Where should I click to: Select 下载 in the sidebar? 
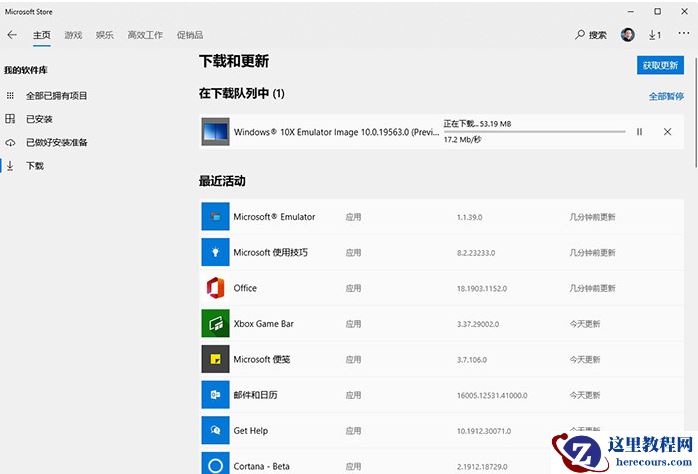pyautogui.click(x=35, y=166)
